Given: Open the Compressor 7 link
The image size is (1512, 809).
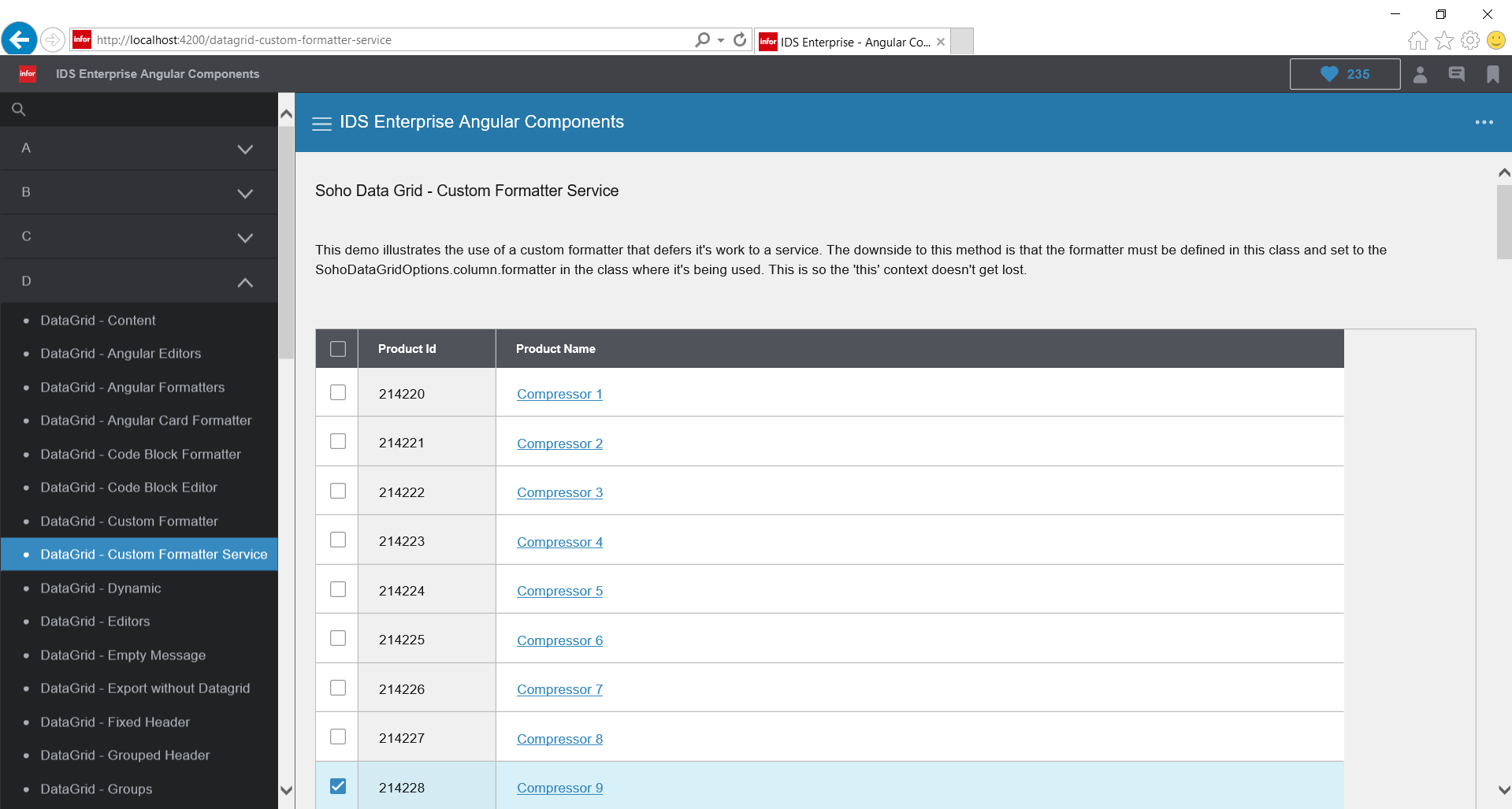Looking at the screenshot, I should pyautogui.click(x=559, y=689).
